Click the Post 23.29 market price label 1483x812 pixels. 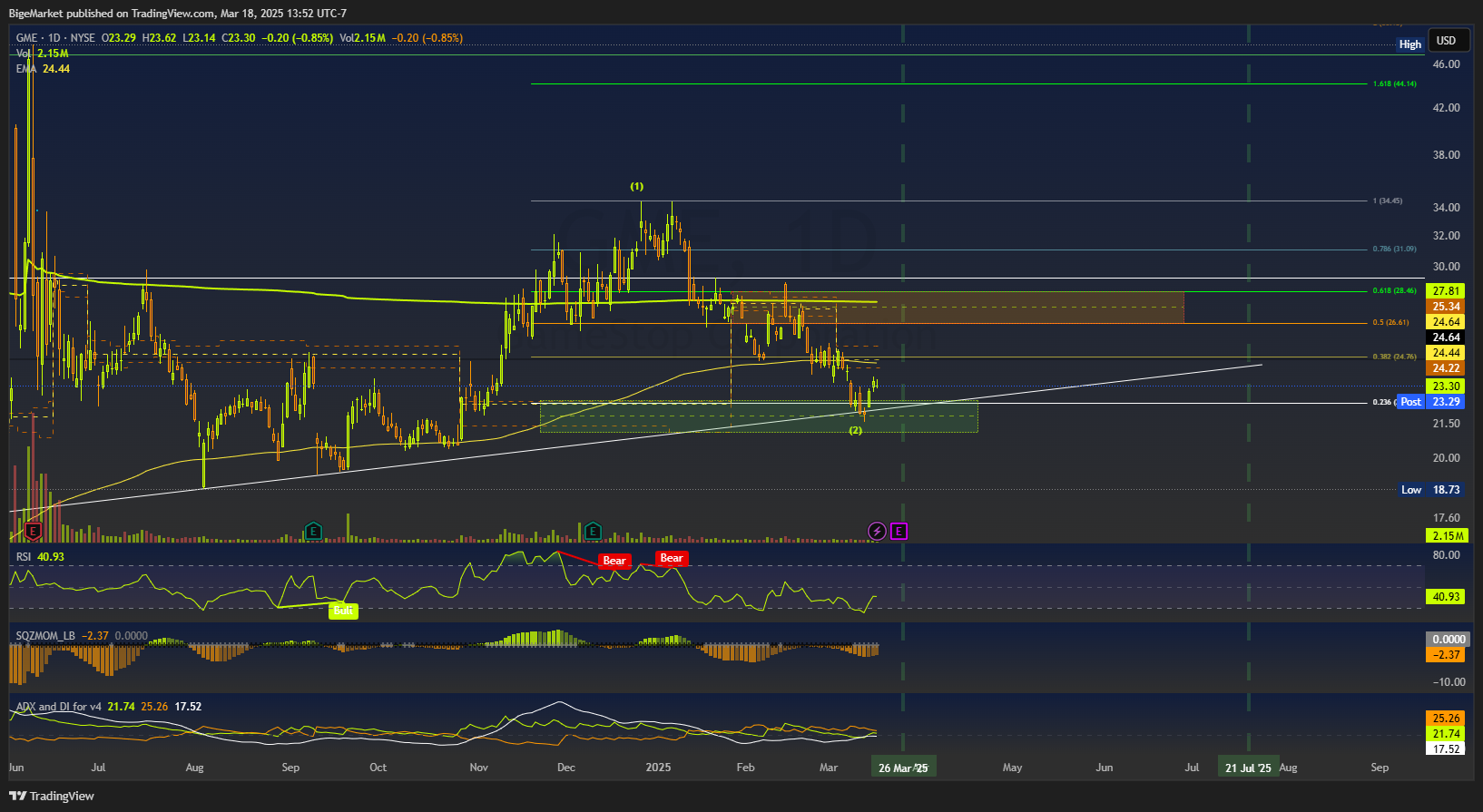pyautogui.click(x=1431, y=402)
